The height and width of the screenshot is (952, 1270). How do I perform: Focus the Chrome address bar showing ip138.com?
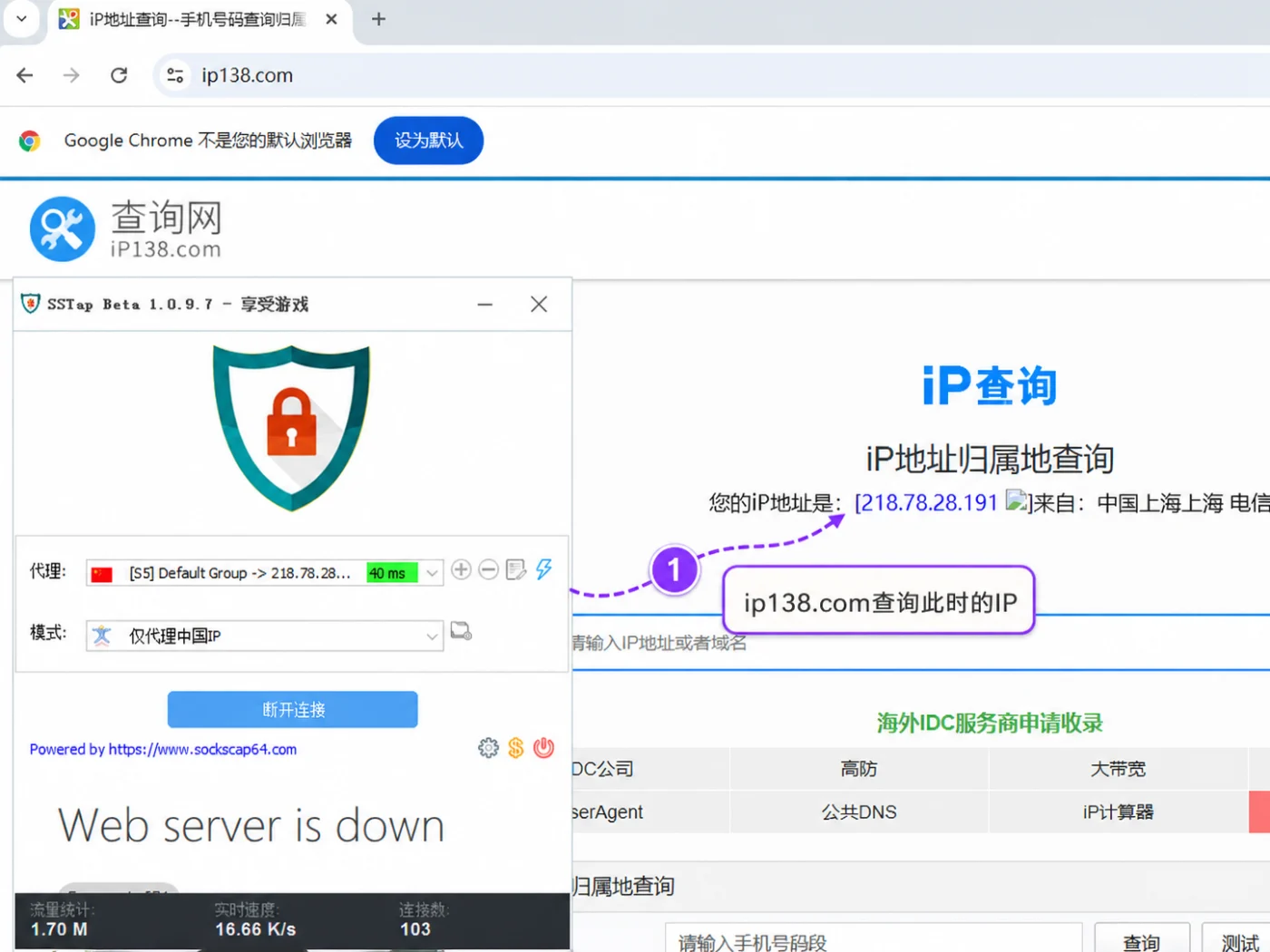click(711, 75)
